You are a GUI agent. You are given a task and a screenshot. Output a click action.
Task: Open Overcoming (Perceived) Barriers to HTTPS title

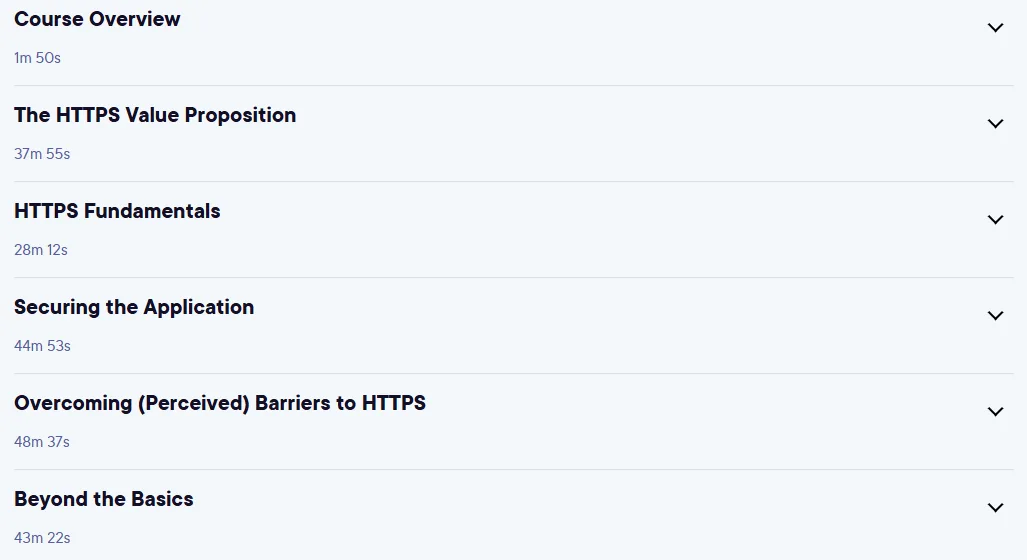click(220, 403)
